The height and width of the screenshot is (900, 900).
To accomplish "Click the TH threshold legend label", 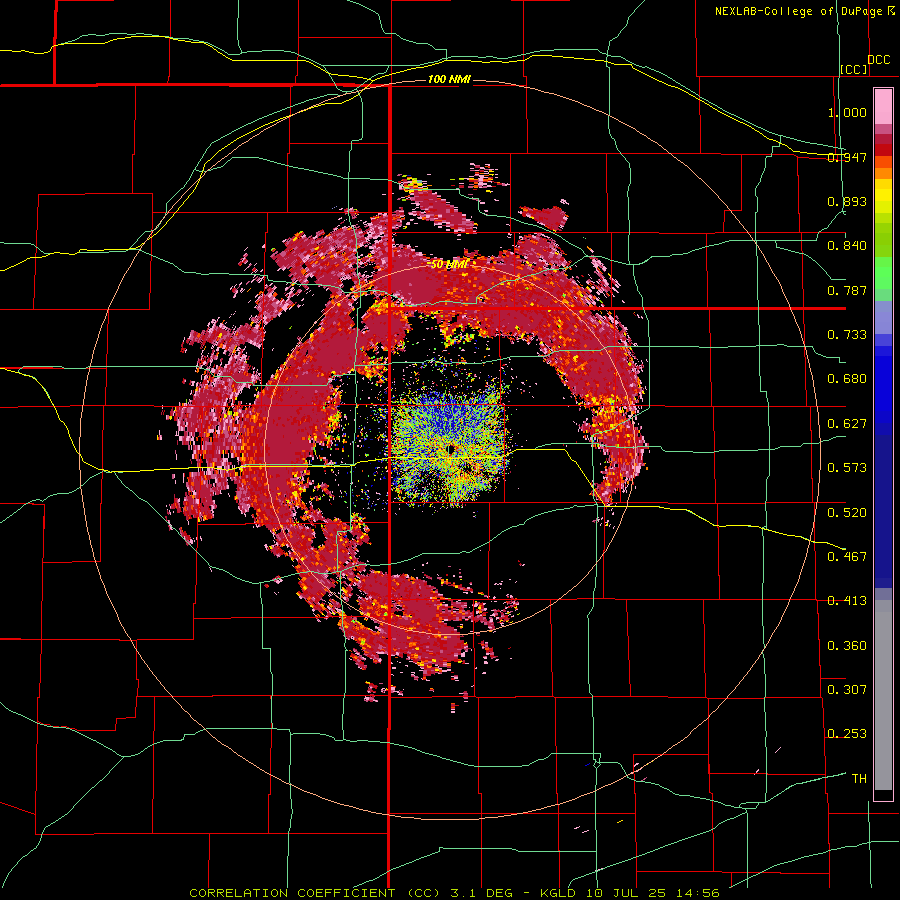I will (859, 779).
